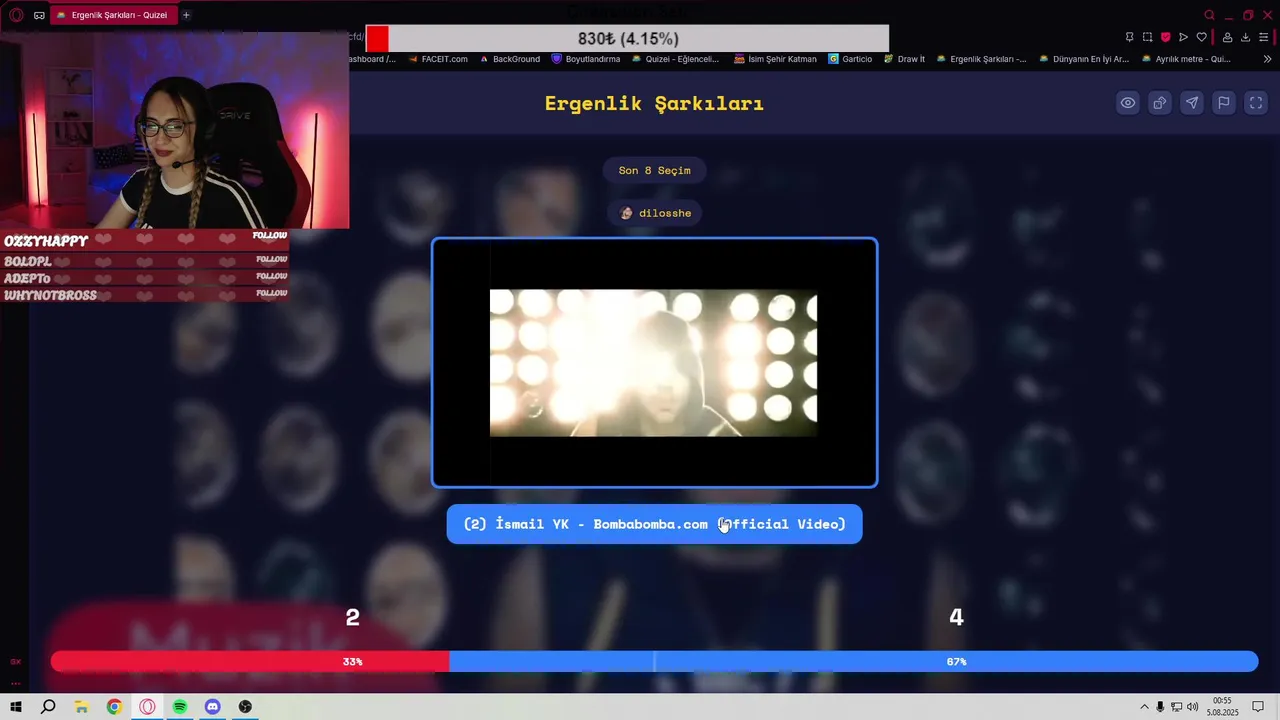Open the Quizei - Eğlenceli bookmark

(x=675, y=59)
